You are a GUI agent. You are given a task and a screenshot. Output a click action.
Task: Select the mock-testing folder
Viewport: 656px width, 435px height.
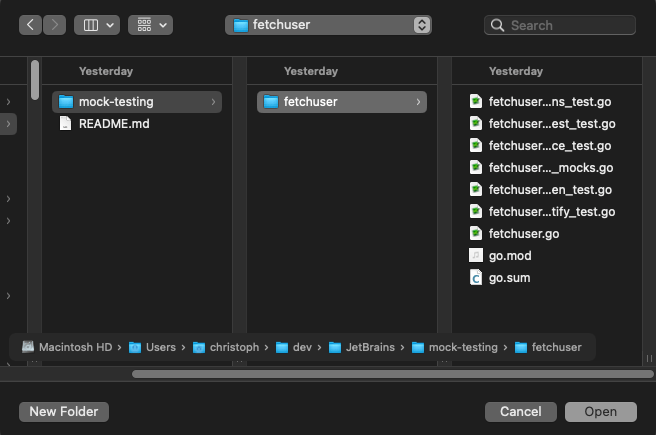click(116, 101)
